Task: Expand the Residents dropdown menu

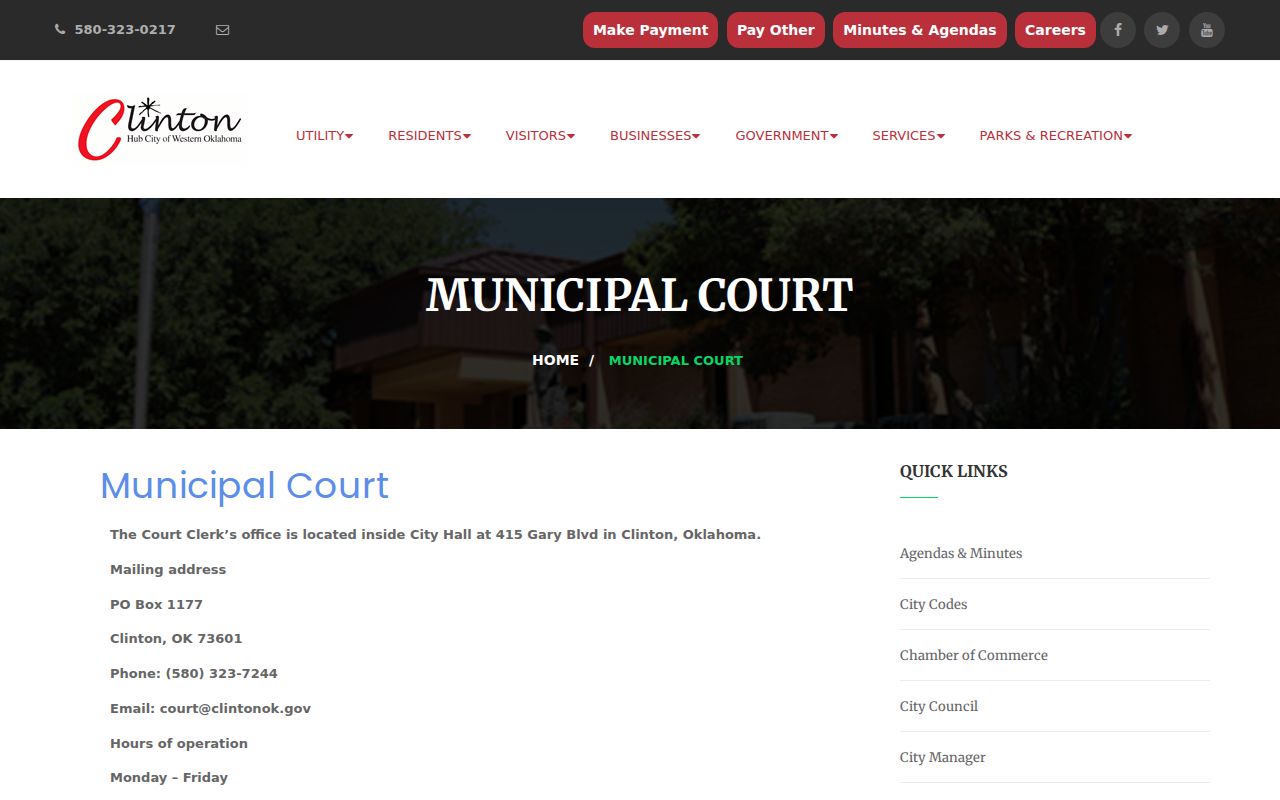Action: tap(429, 136)
